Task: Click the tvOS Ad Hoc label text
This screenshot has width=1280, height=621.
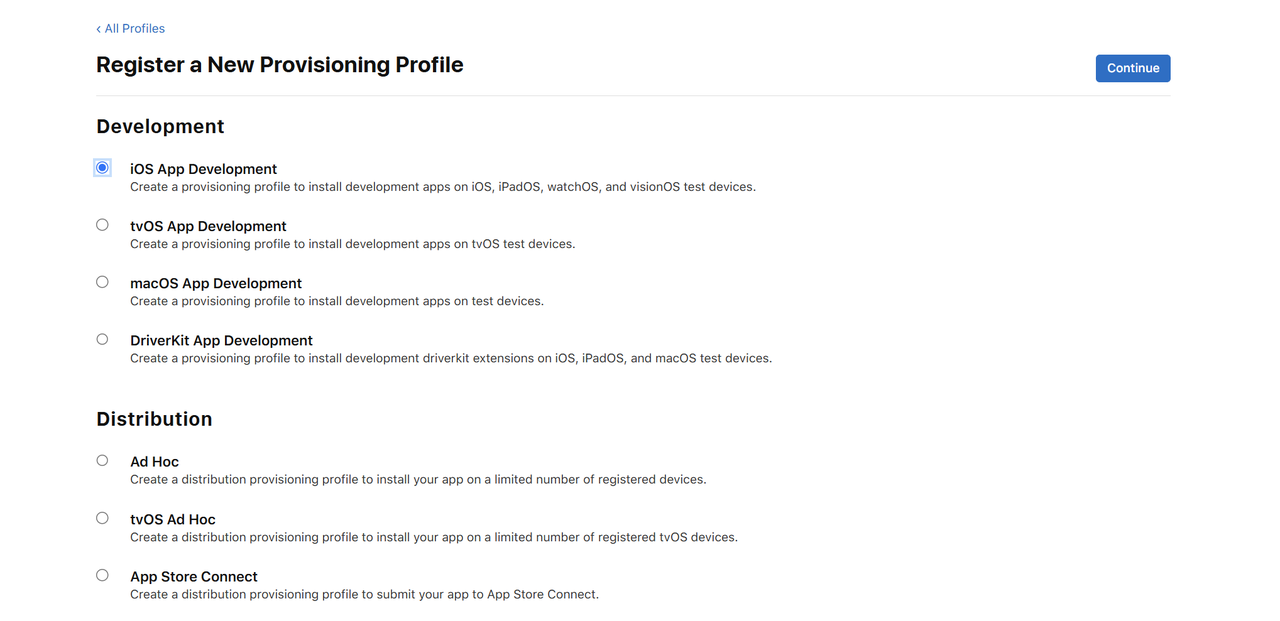Action: coord(173,519)
